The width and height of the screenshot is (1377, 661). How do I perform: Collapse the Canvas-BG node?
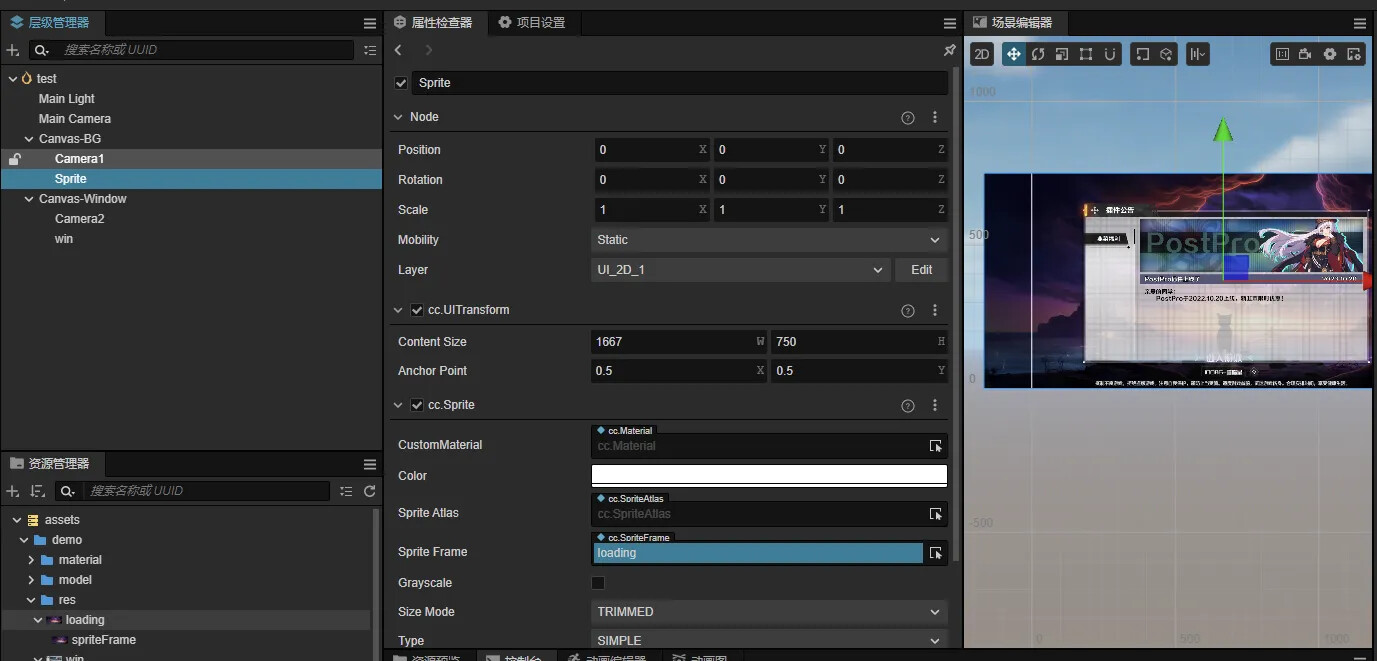point(30,139)
